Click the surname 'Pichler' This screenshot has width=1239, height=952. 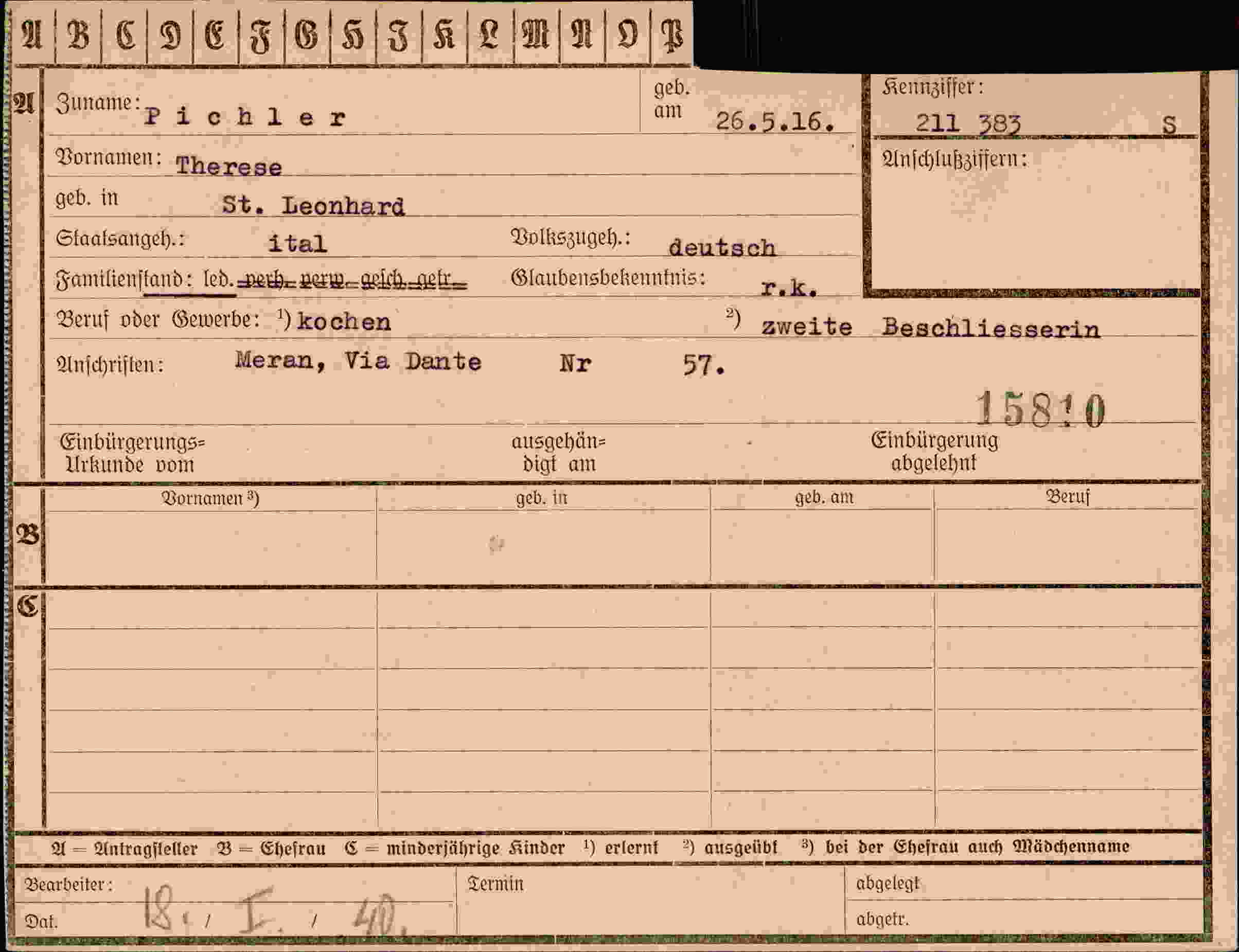pos(244,117)
